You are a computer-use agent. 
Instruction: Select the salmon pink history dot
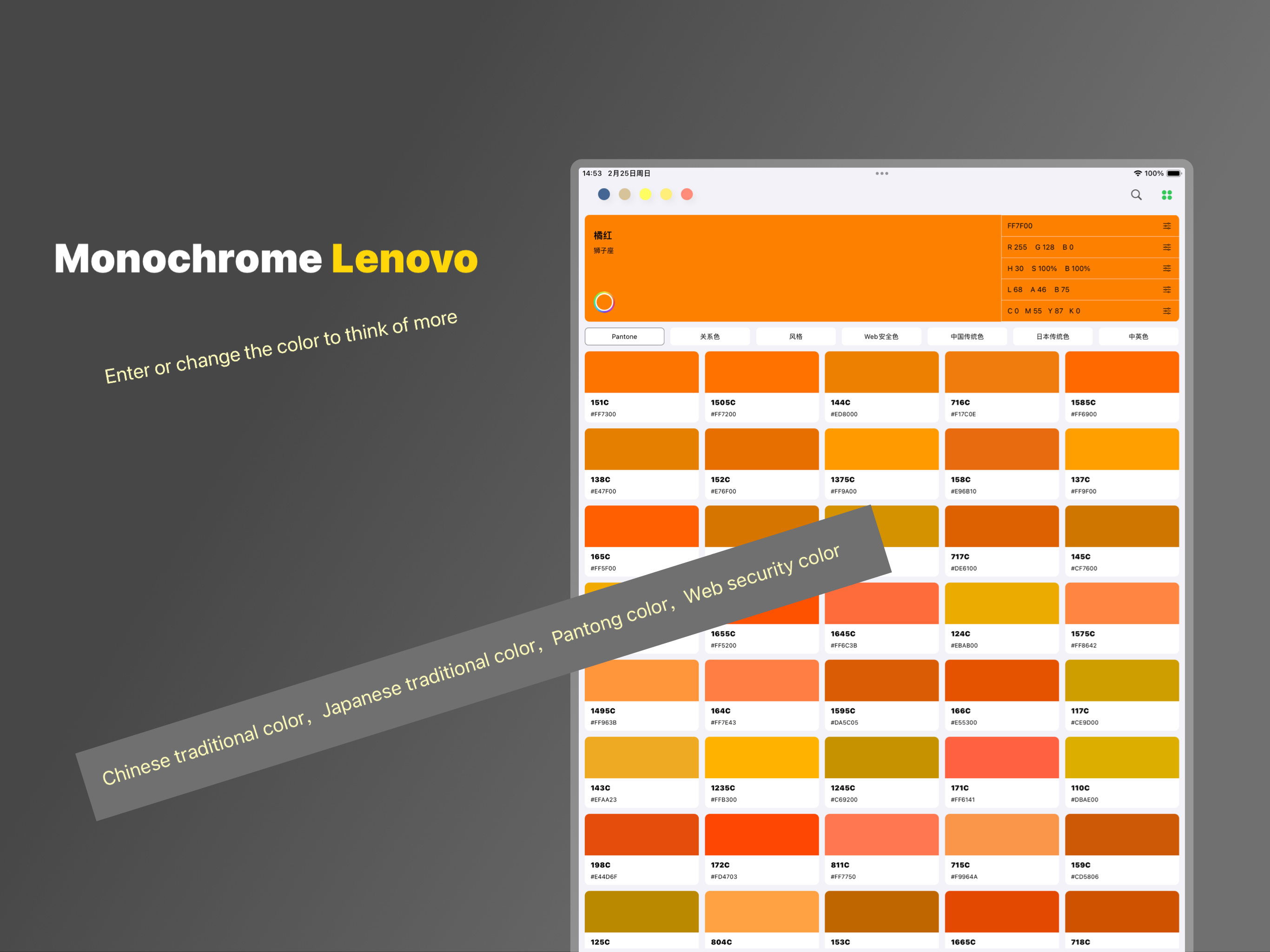[x=687, y=194]
